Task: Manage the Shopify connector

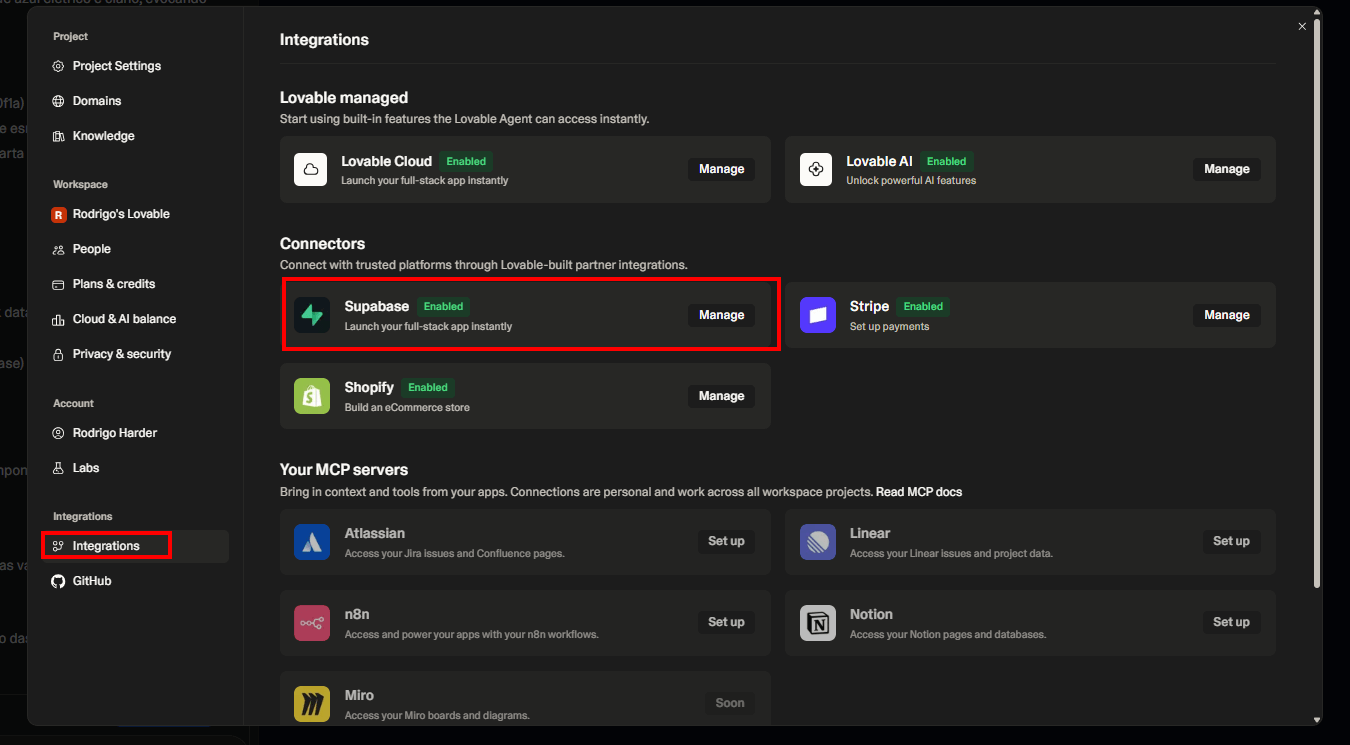Action: [x=721, y=396]
